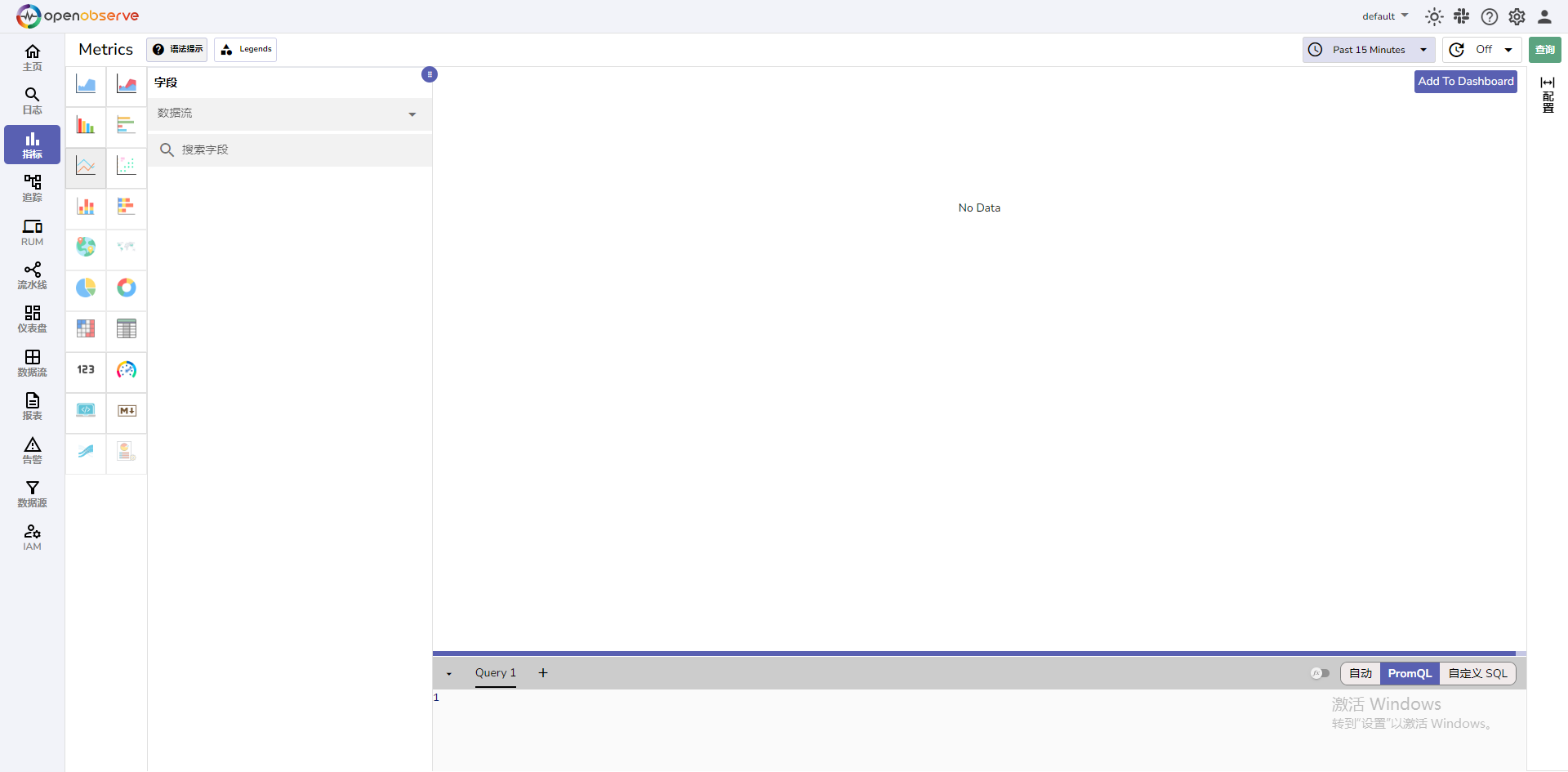Open the 日志 (Logs) section in sidebar
This screenshot has width=1568, height=772.
(32, 100)
